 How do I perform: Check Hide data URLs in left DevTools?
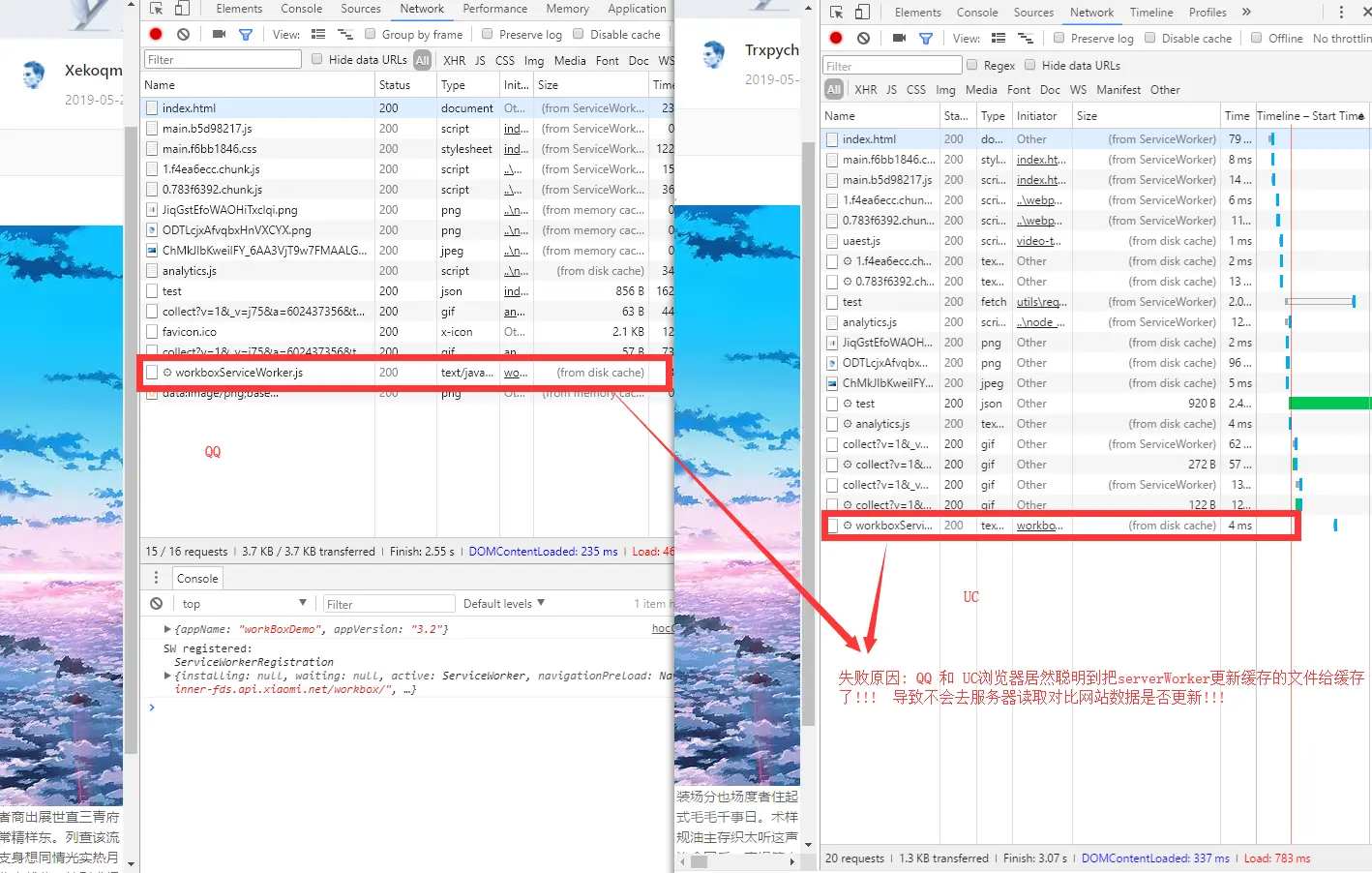tap(316, 59)
